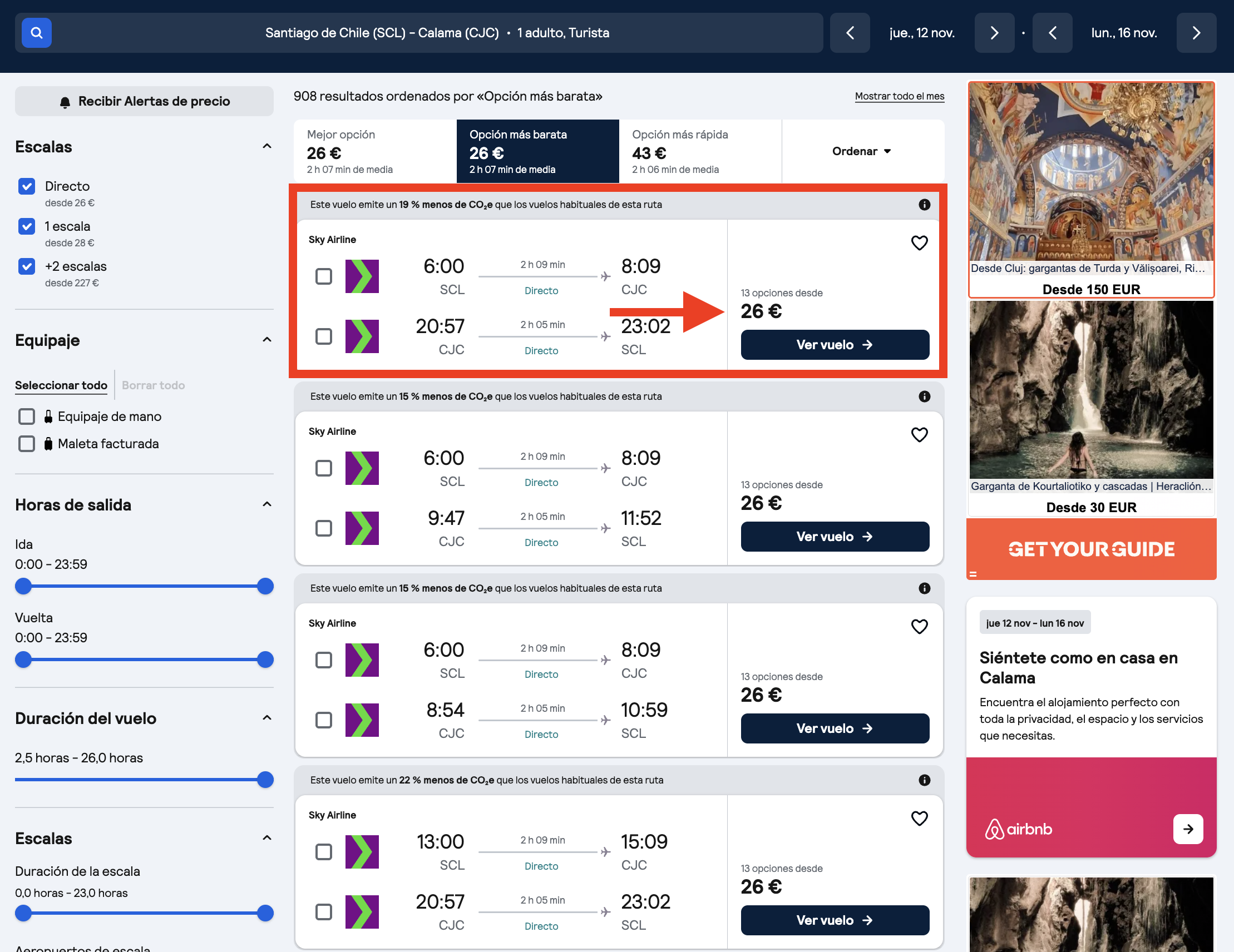
Task: Go to next departure date after jue., 12 nov.
Action: (994, 33)
